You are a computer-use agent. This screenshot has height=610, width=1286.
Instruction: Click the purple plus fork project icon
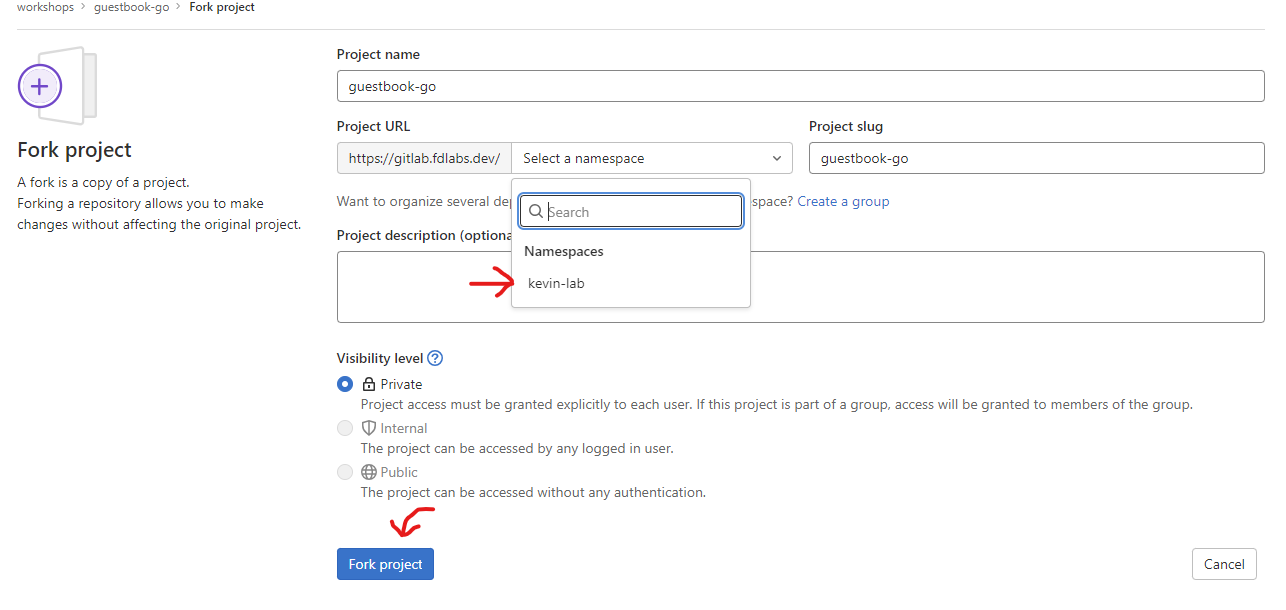tap(40, 87)
